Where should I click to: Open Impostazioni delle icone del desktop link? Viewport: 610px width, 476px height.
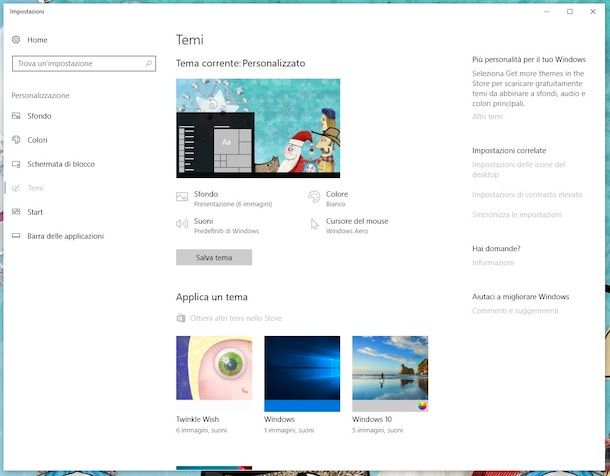(x=519, y=170)
